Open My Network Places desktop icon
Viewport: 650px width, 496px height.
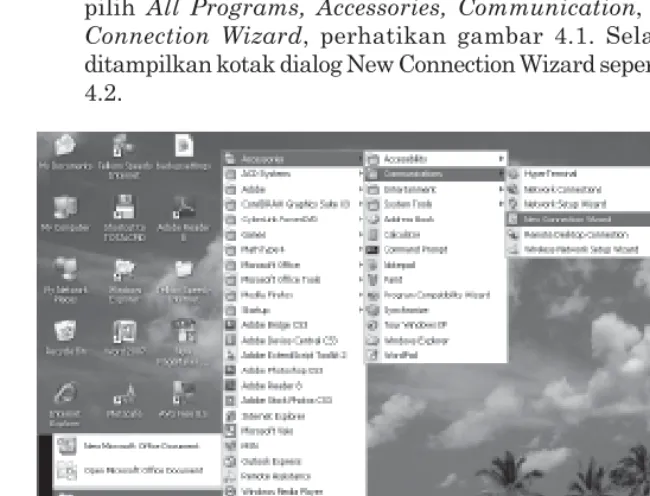point(65,279)
